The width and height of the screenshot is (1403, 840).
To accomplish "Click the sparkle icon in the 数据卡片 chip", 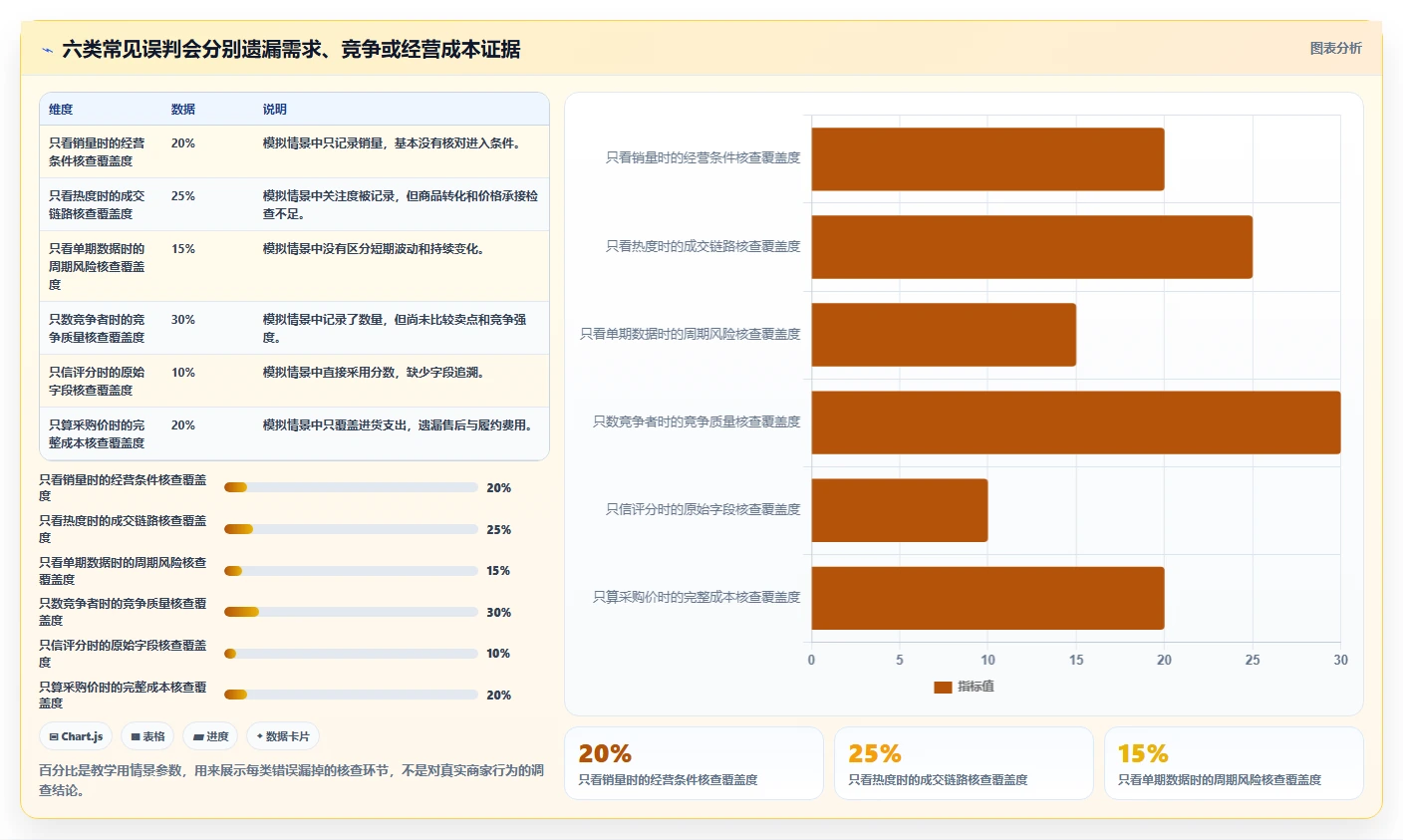I will (260, 736).
